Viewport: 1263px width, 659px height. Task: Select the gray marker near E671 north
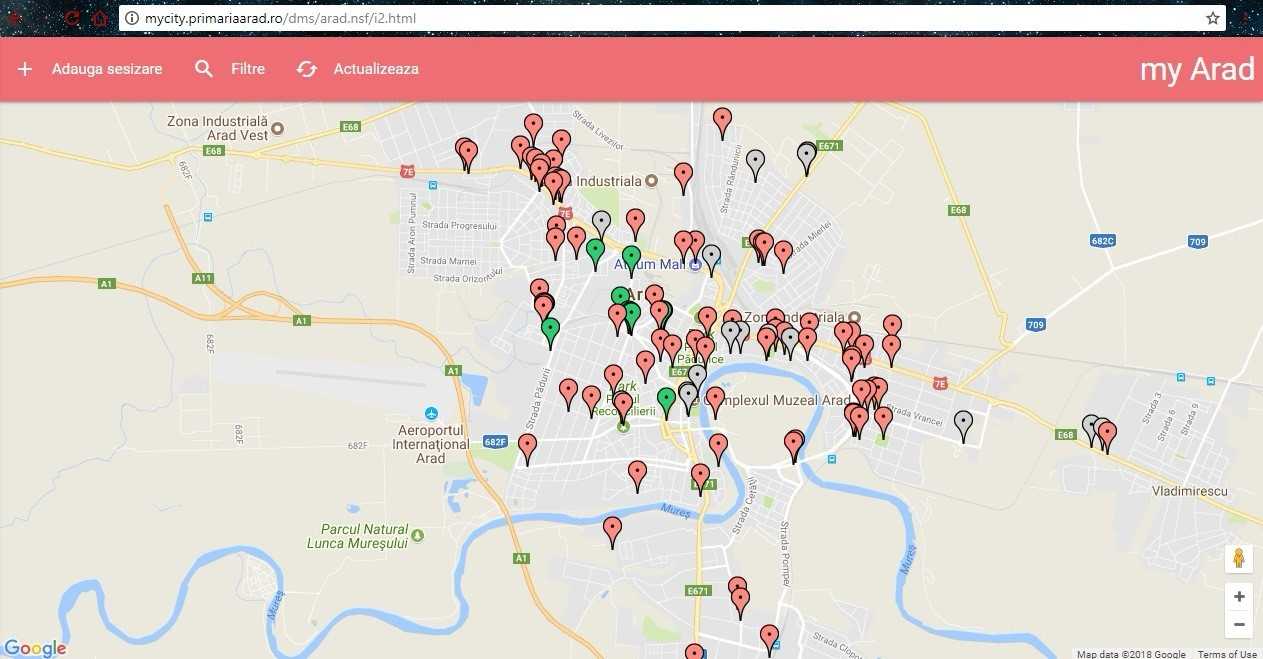point(806,158)
